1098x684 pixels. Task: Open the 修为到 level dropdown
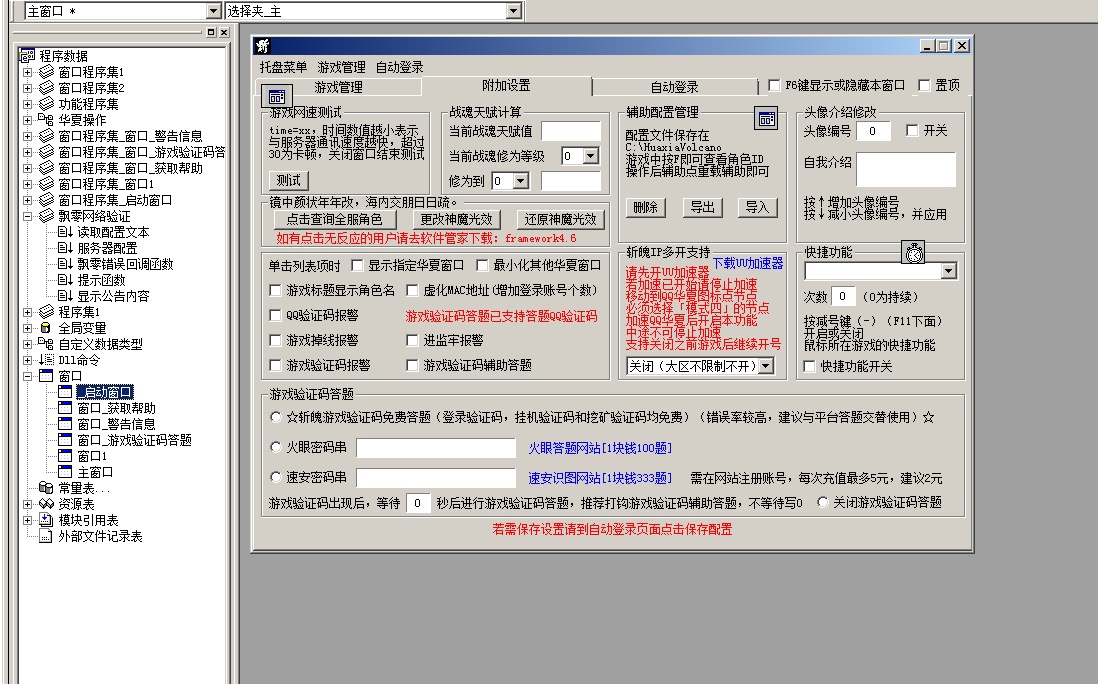(520, 181)
